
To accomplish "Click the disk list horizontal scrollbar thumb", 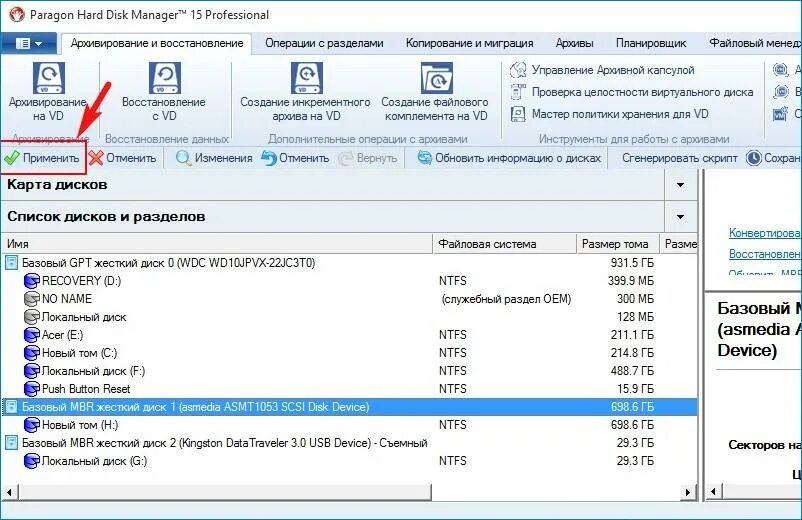I will 225,492.
